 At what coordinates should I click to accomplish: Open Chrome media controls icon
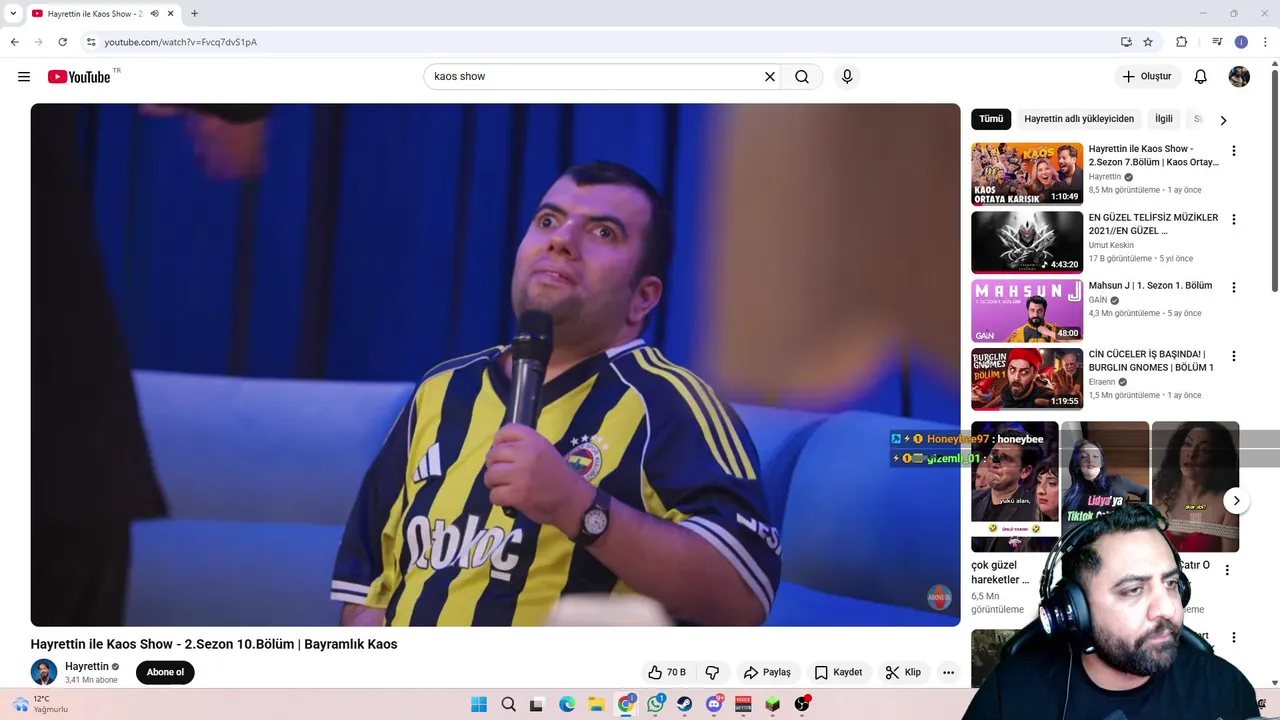(x=1217, y=42)
